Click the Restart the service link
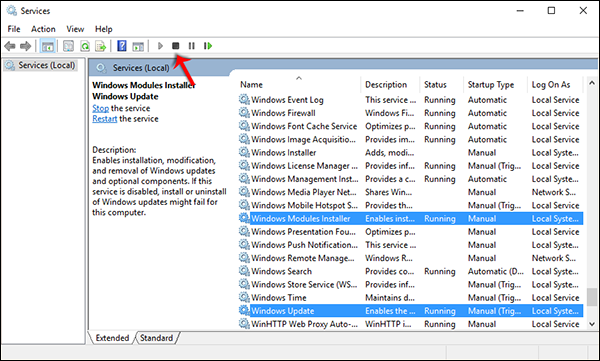This screenshot has height=361, width=600. point(104,119)
